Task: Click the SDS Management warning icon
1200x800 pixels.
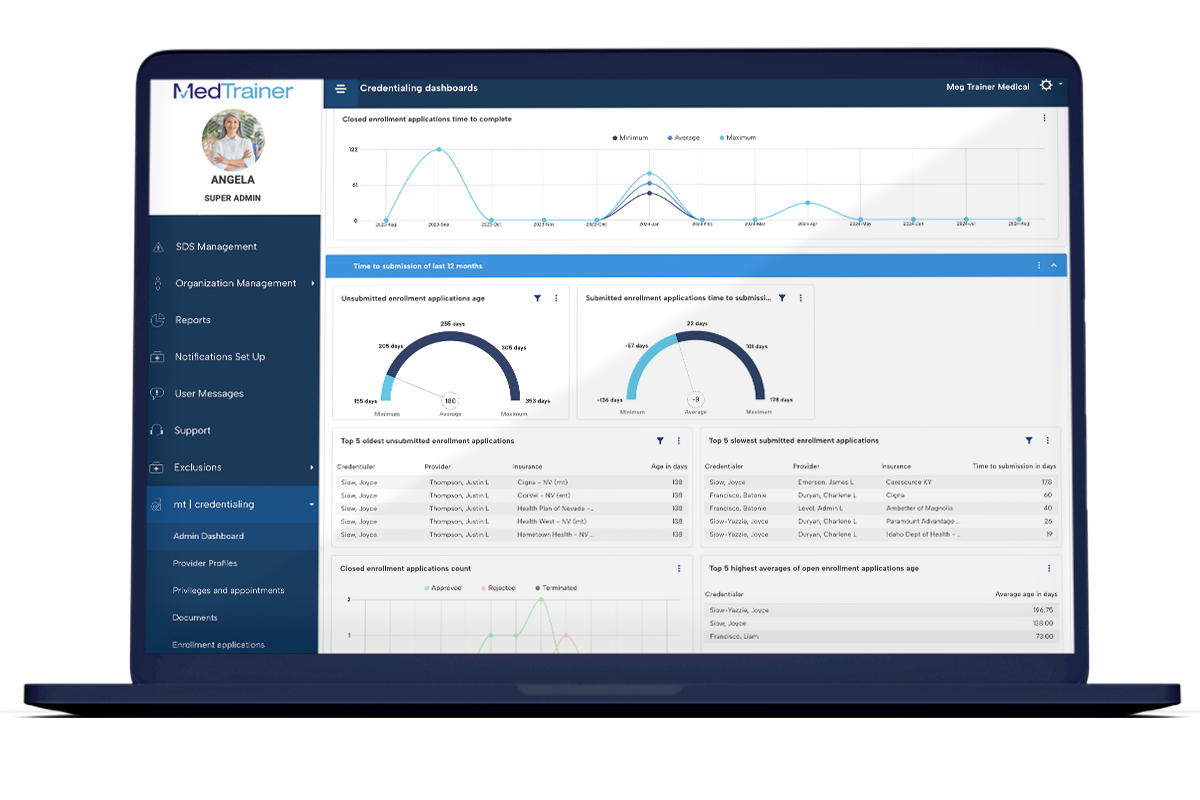Action: (157, 247)
